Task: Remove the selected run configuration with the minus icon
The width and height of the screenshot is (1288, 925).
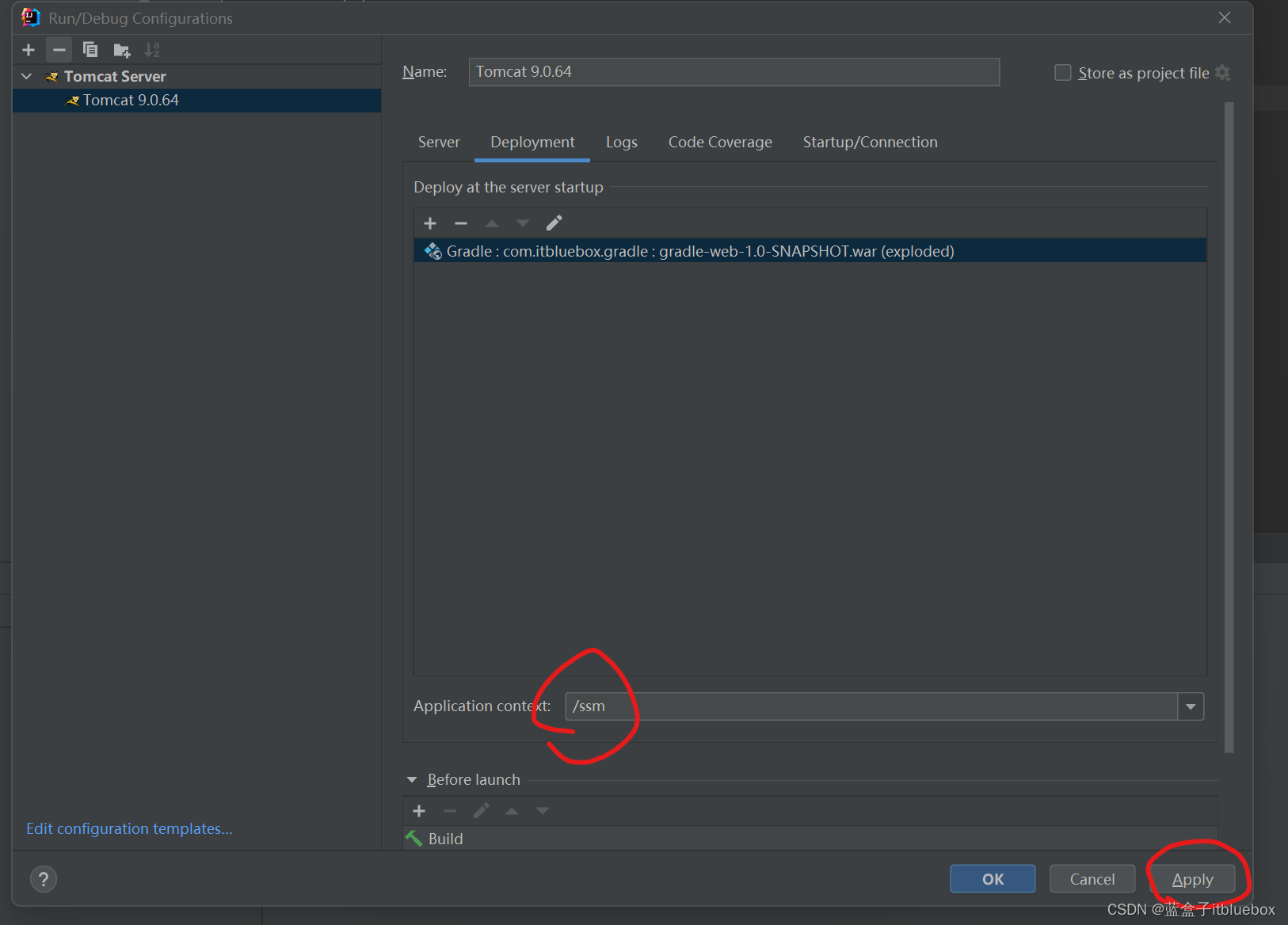Action: (59, 50)
